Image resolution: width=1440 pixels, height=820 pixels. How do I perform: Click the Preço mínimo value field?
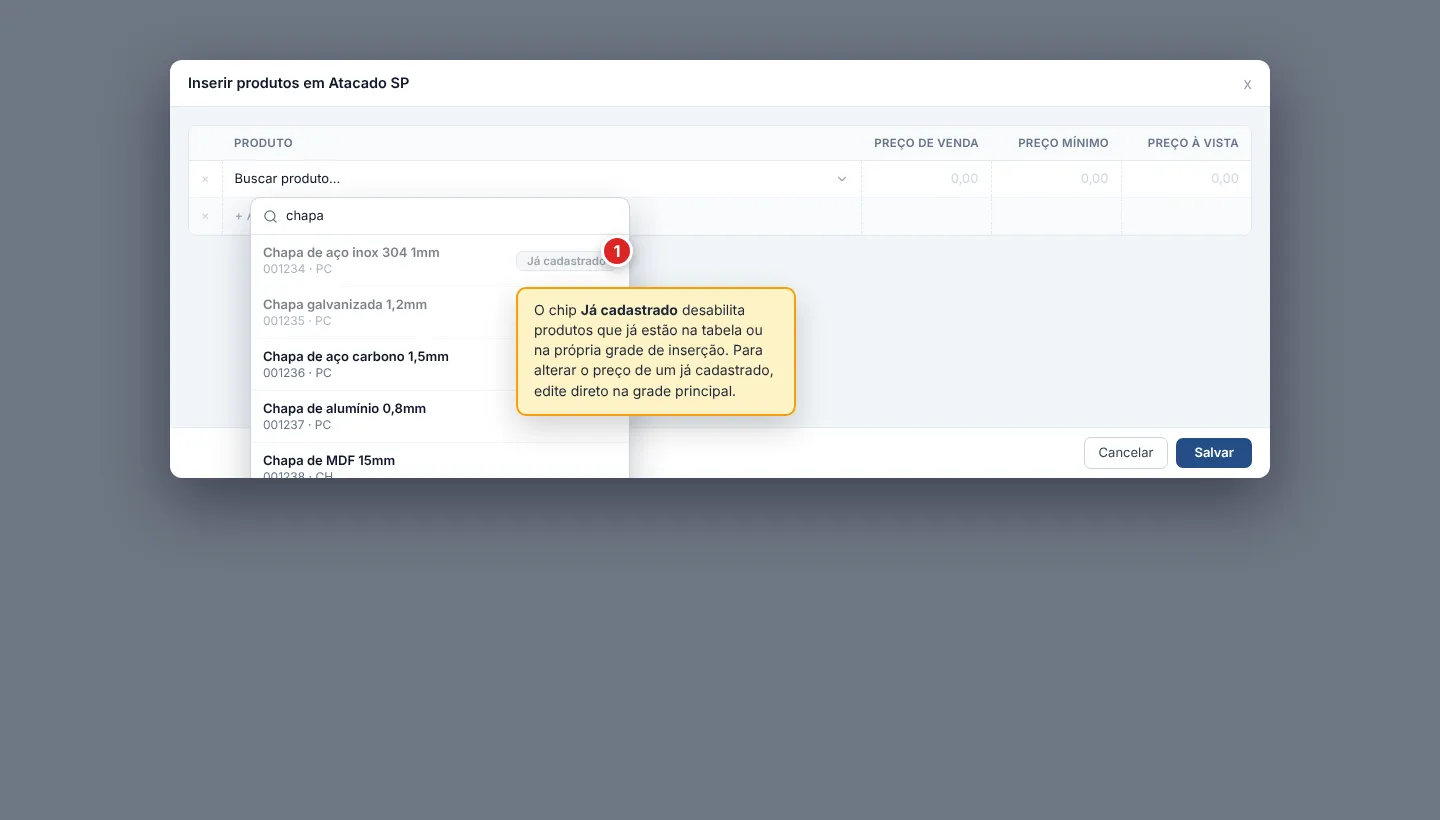1056,179
